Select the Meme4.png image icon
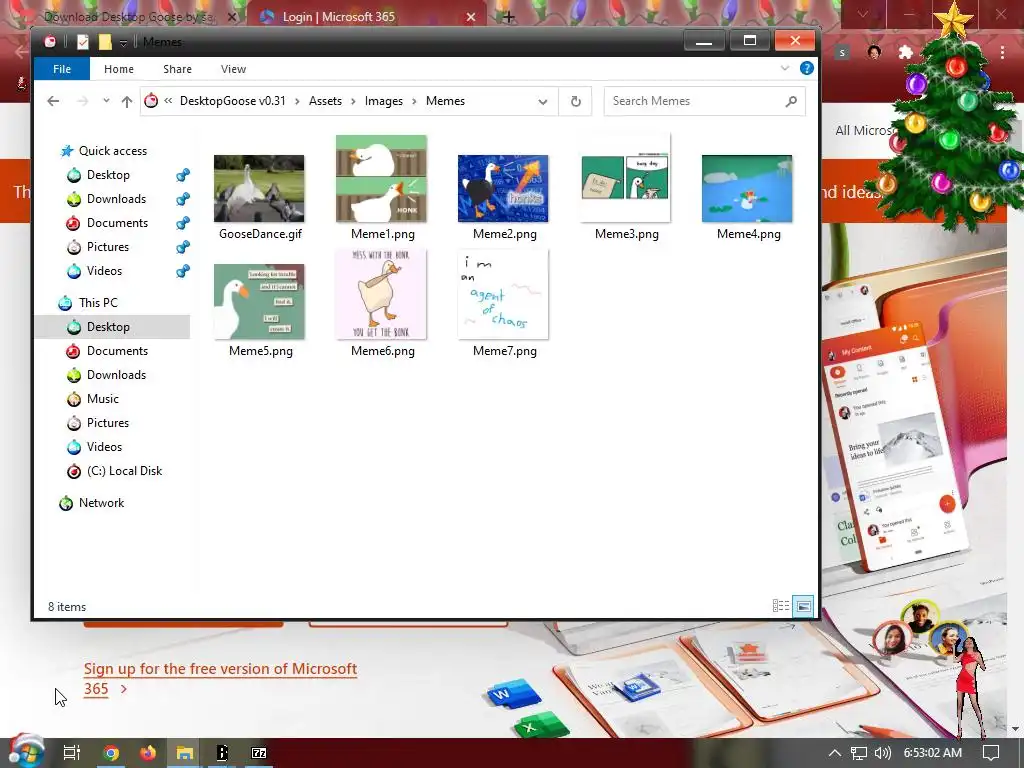This screenshot has height=768, width=1024. pos(747,188)
